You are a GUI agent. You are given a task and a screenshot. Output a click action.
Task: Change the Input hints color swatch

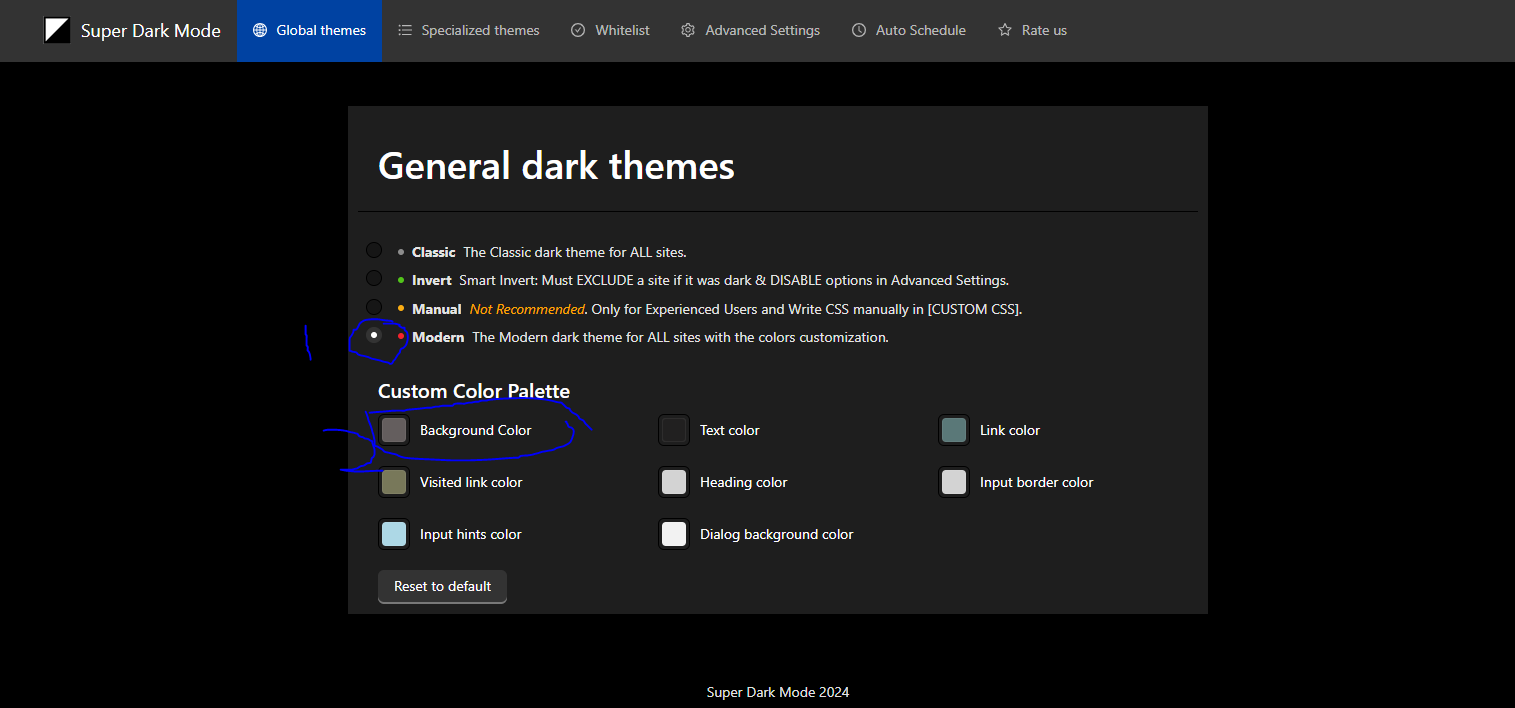click(394, 534)
